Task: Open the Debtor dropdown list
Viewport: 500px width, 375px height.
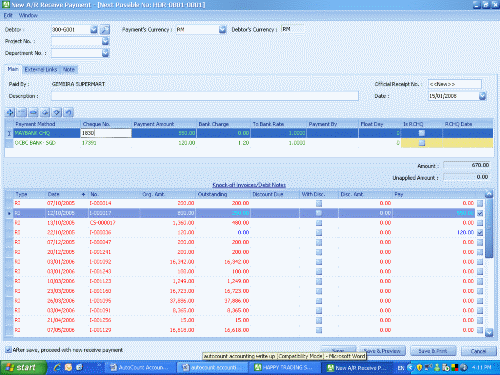Action: [94, 30]
